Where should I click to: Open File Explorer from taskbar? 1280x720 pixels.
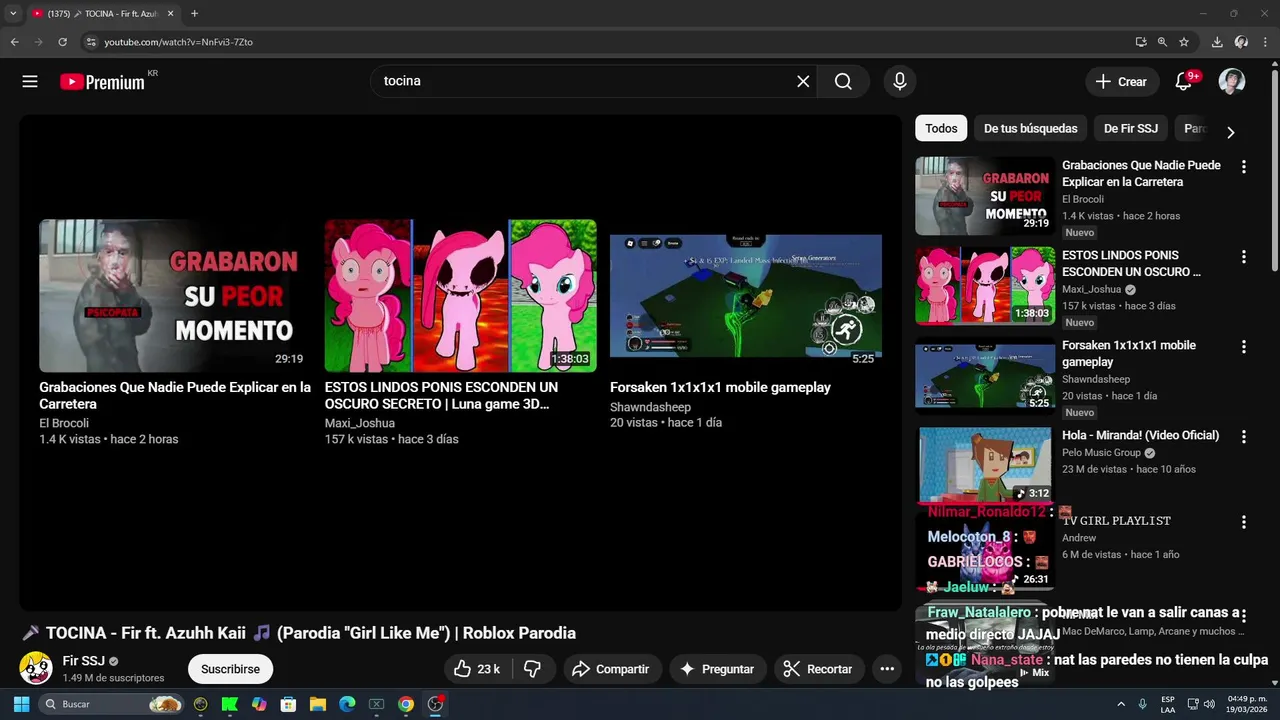[317, 704]
